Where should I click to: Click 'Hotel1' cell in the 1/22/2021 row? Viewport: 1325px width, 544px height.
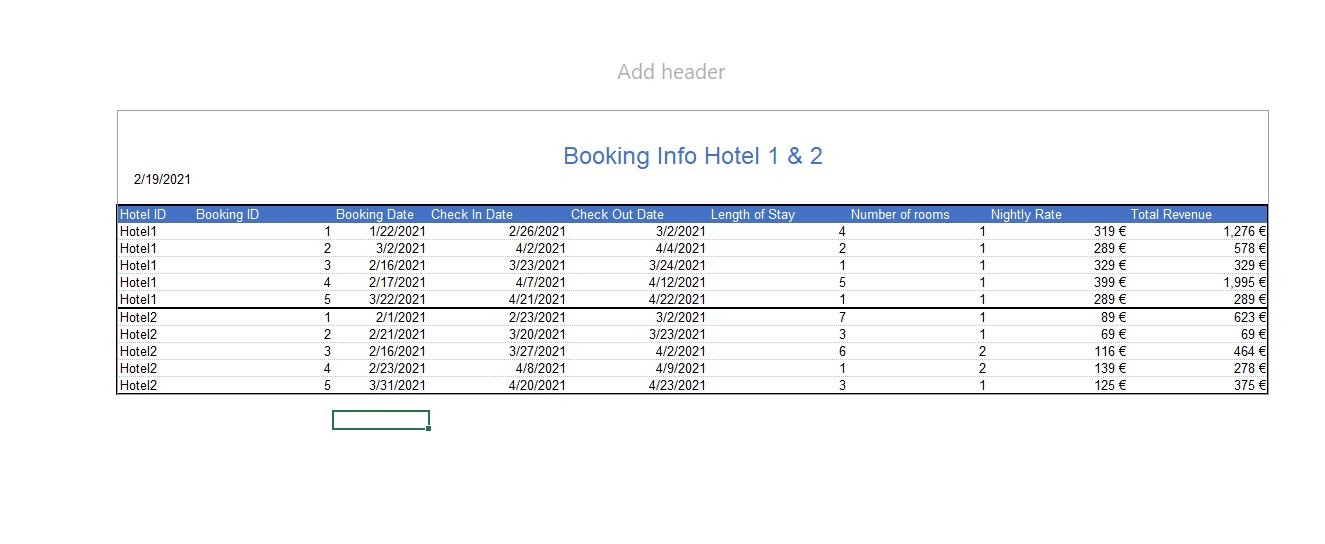pos(139,231)
